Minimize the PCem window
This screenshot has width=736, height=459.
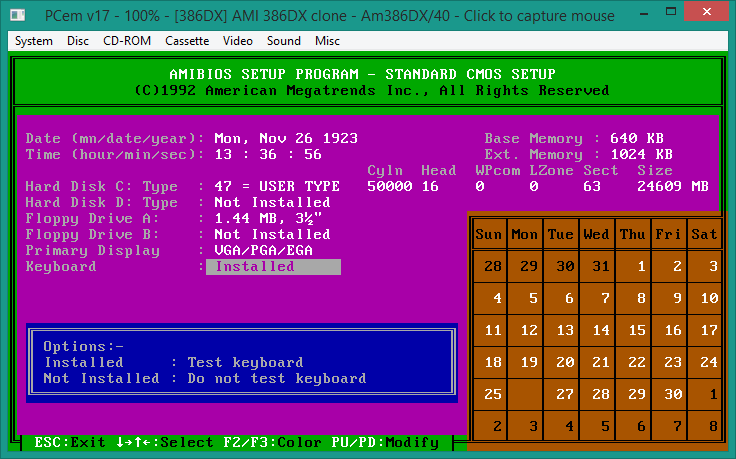click(644, 12)
